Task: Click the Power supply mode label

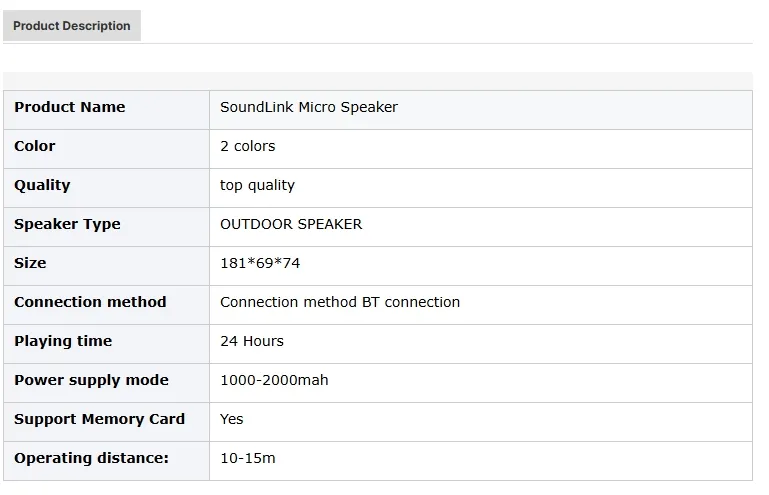Action: pos(91,380)
